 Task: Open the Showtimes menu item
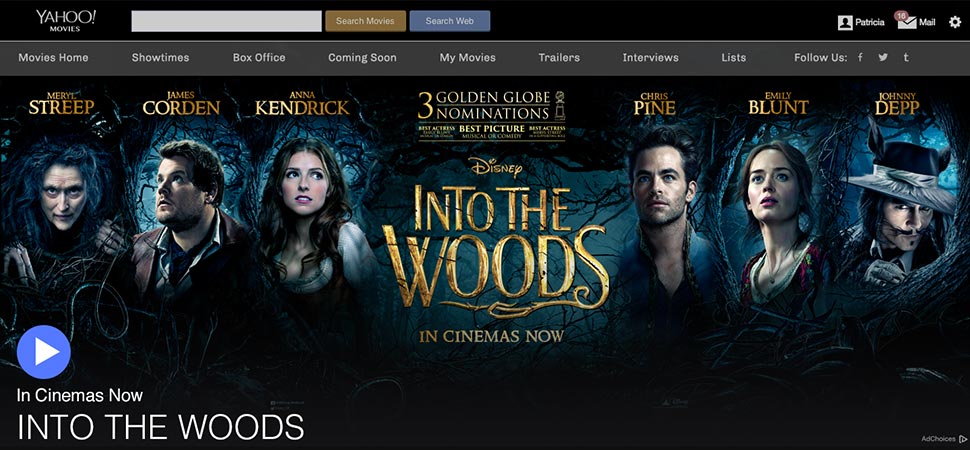click(160, 58)
